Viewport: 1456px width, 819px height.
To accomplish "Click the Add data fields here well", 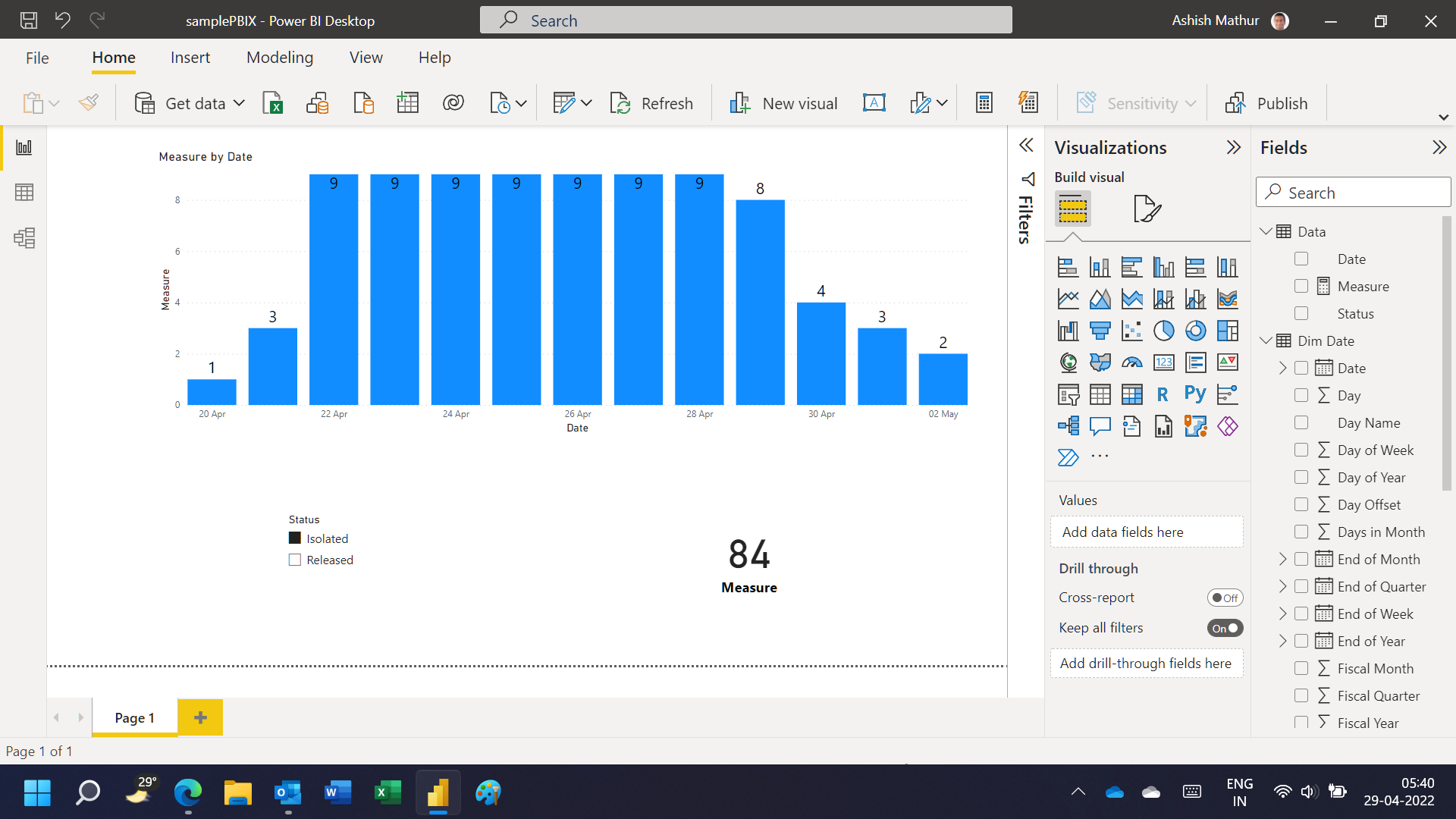I will (x=1147, y=532).
